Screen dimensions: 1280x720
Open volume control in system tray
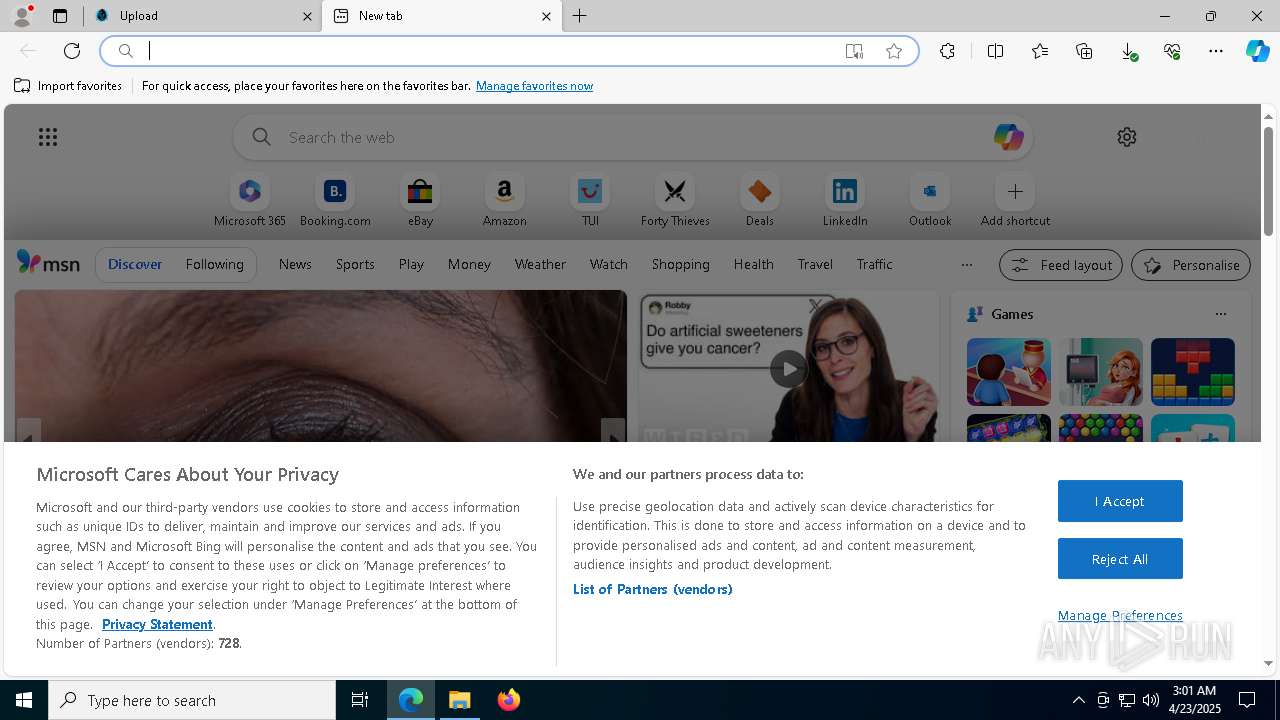point(1151,700)
